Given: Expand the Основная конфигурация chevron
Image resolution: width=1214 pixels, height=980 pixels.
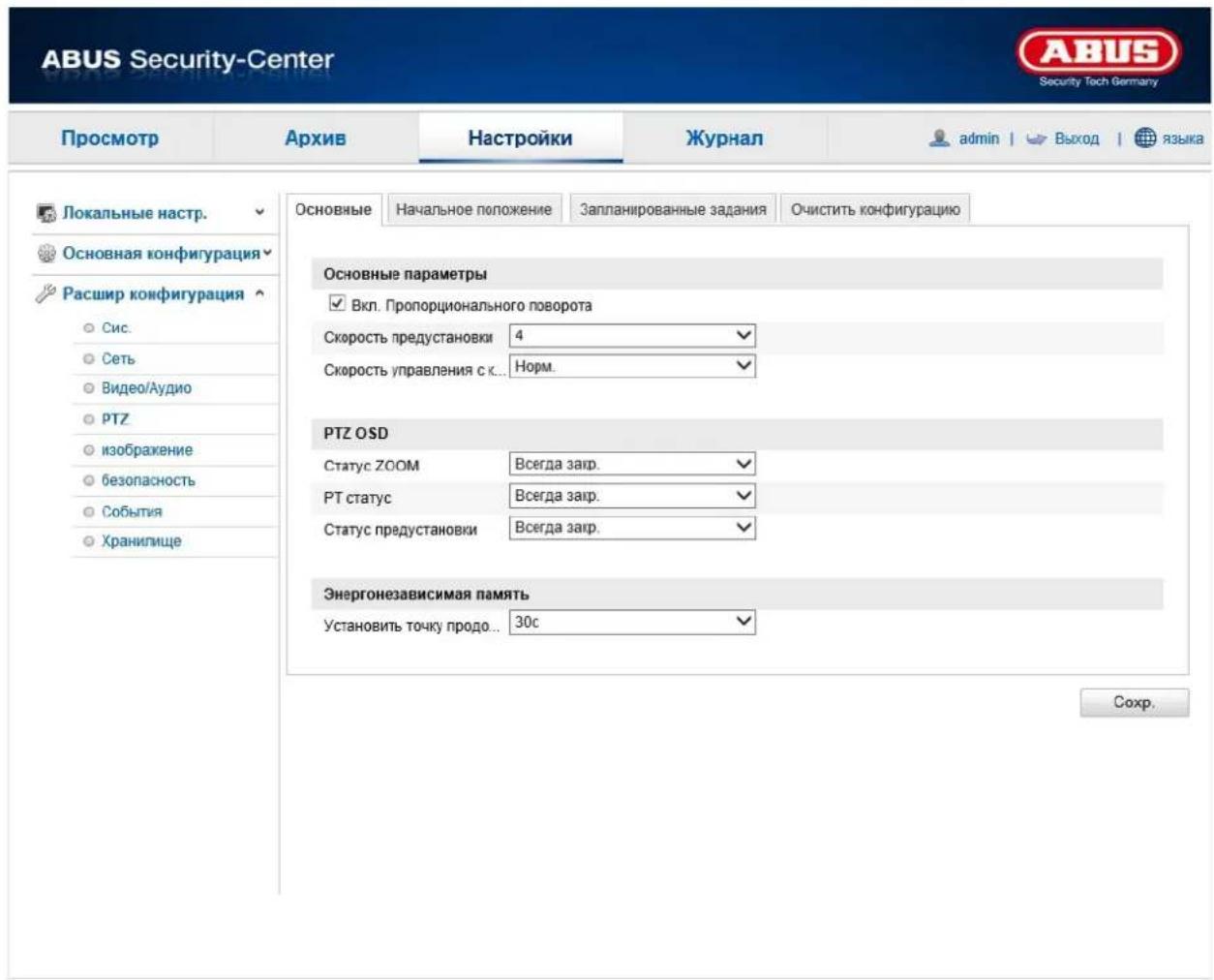Looking at the screenshot, I should (267, 254).
